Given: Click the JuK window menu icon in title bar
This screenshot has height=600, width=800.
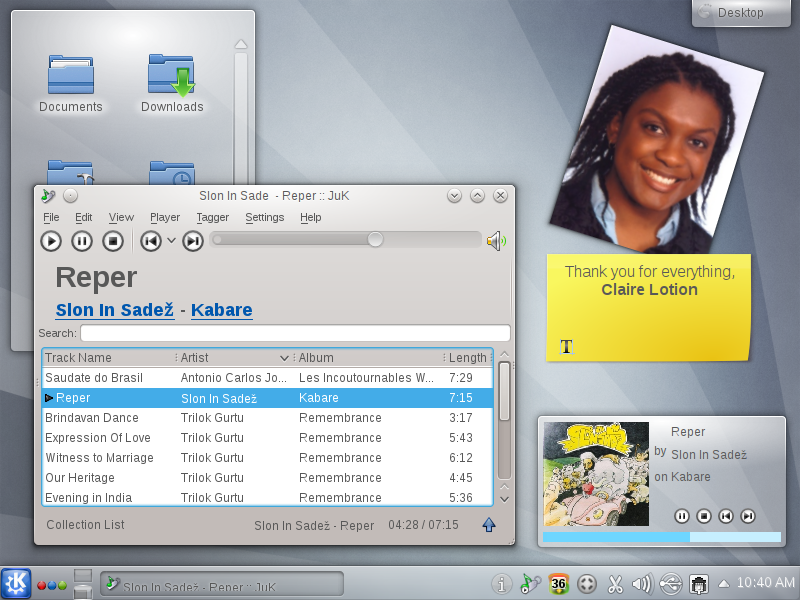Looking at the screenshot, I should click(x=48, y=195).
